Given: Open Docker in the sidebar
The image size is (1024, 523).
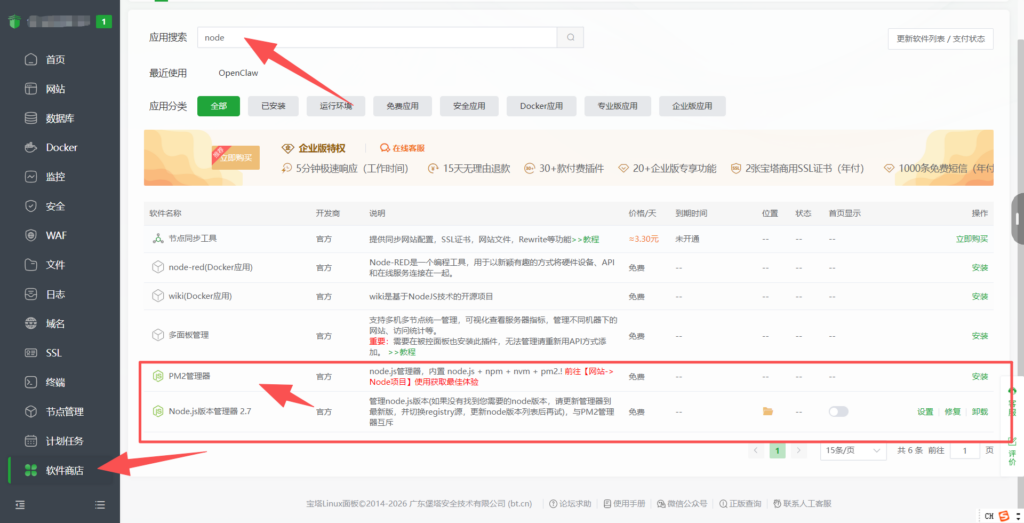Looking at the screenshot, I should click(61, 148).
